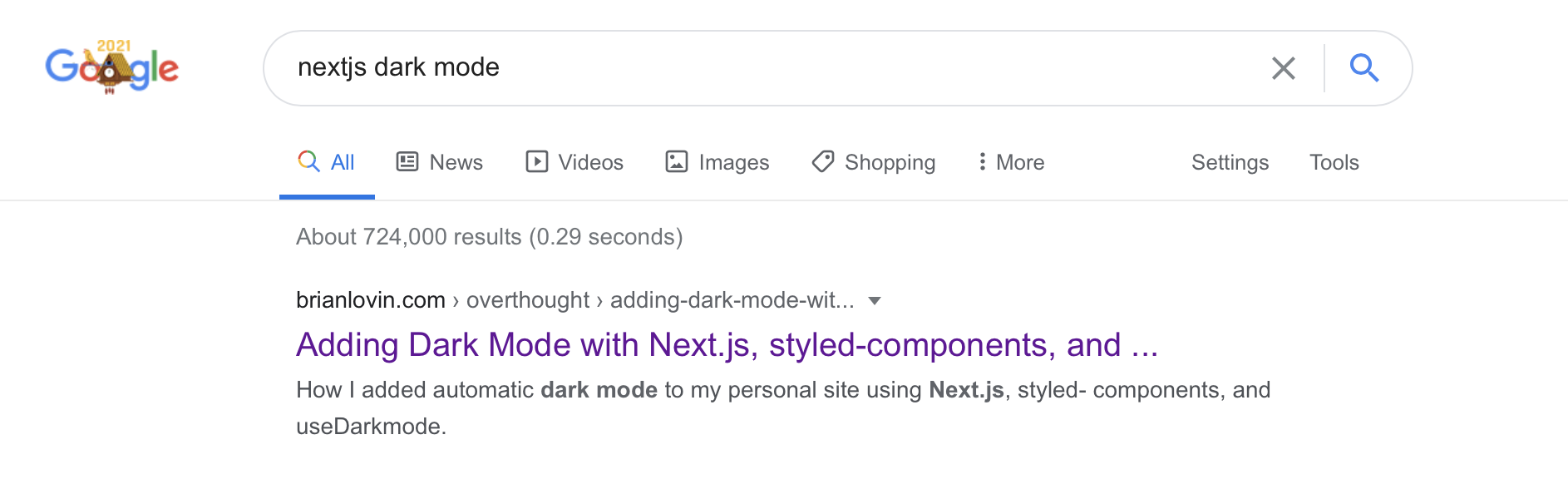Expand the arrow beside the brianlovin.com URL
The height and width of the screenshot is (484, 1568).
[875, 301]
